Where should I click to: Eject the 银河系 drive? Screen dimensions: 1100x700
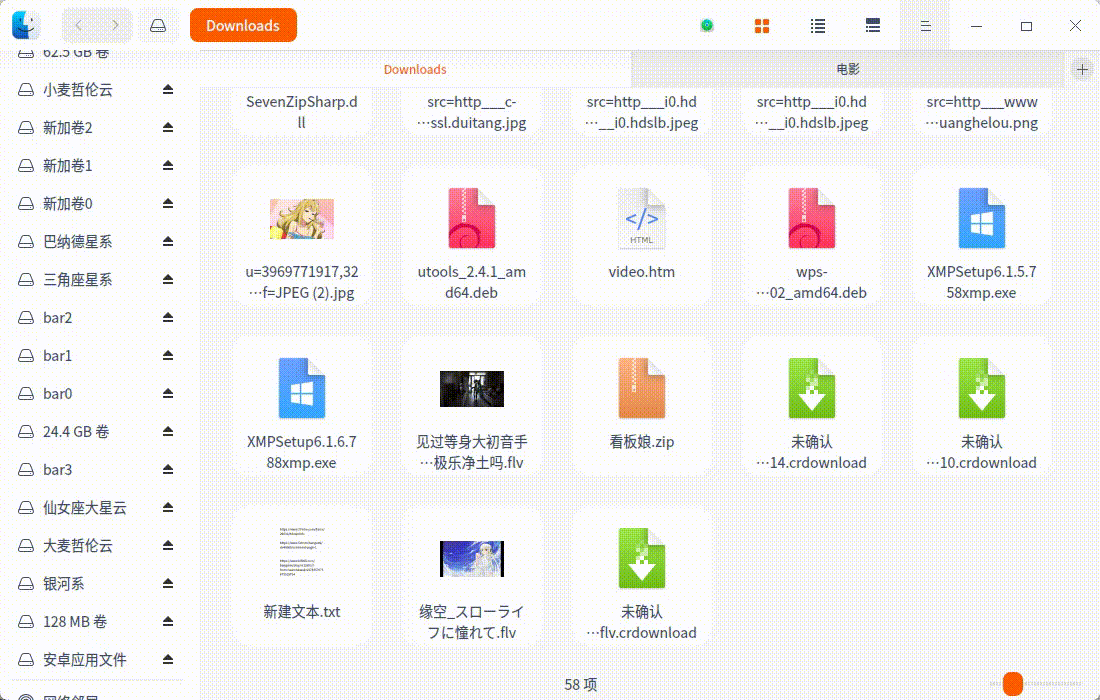[x=168, y=583]
